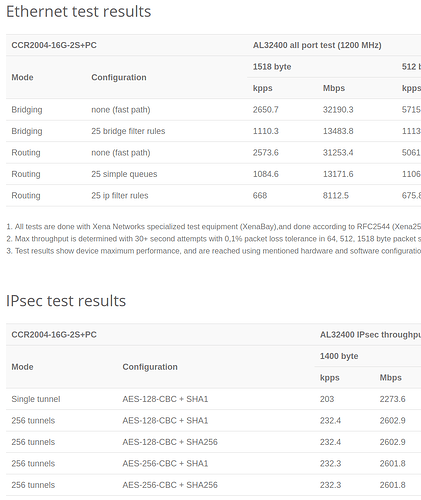Click the Max throughput footnote line
The width and height of the screenshot is (421, 500).
213,239
